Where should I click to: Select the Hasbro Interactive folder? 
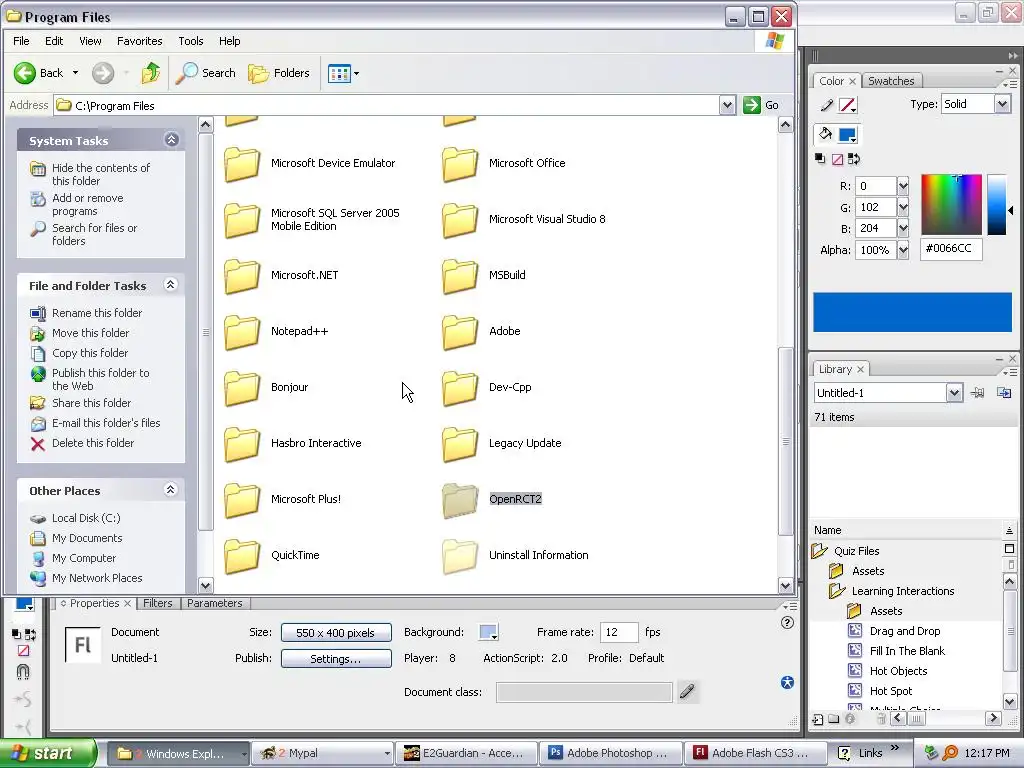click(293, 443)
